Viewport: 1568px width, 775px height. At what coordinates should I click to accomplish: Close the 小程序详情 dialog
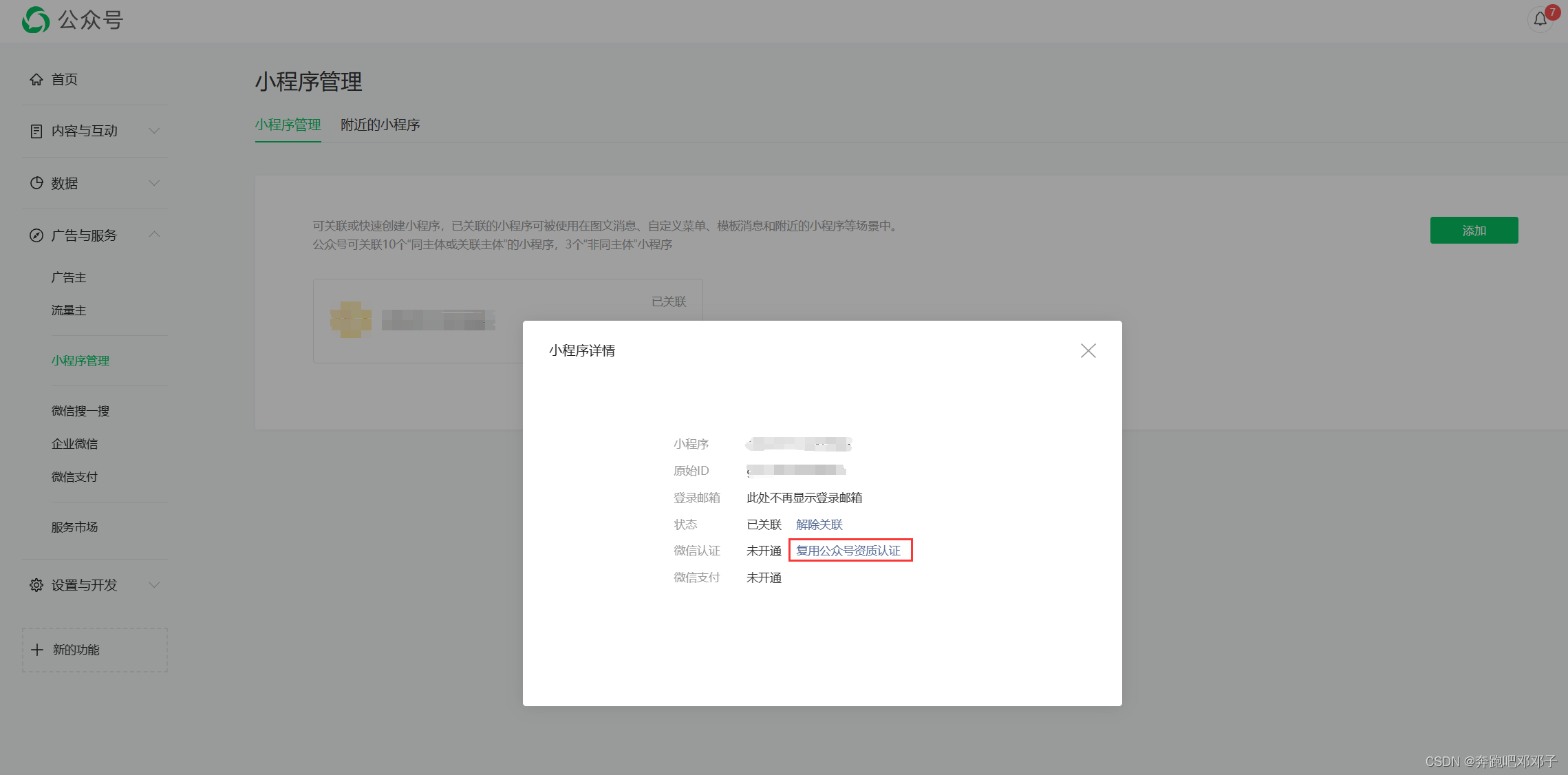(x=1088, y=351)
